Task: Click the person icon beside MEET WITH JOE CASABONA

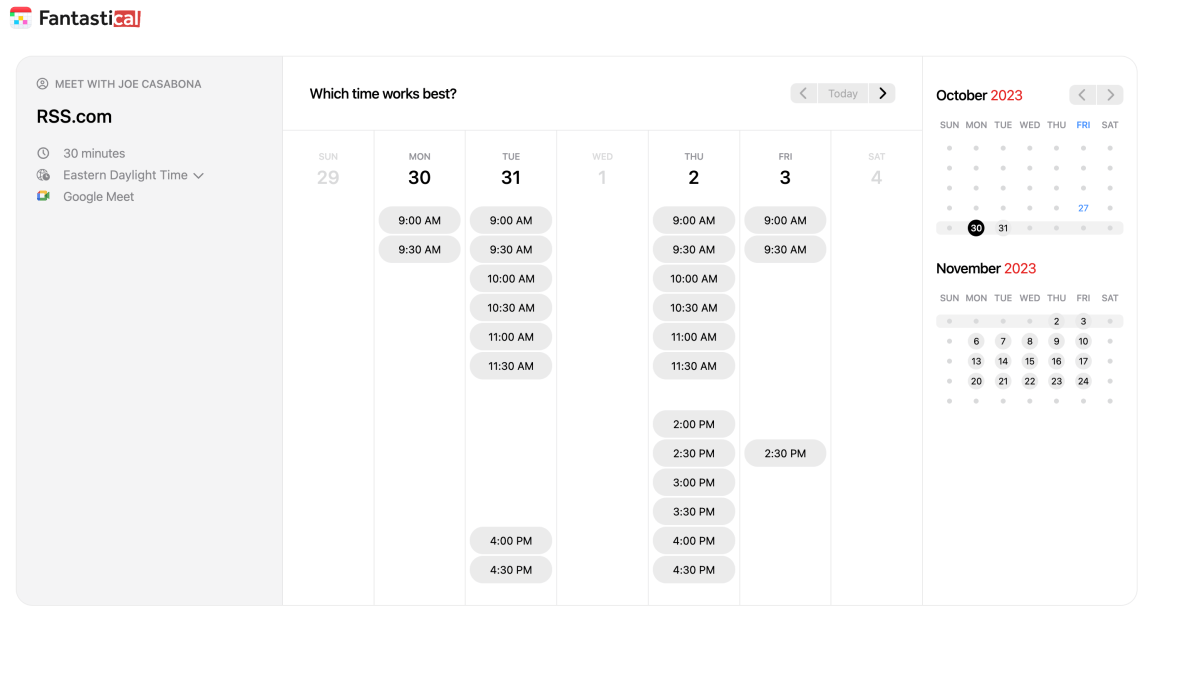Action: 41,84
